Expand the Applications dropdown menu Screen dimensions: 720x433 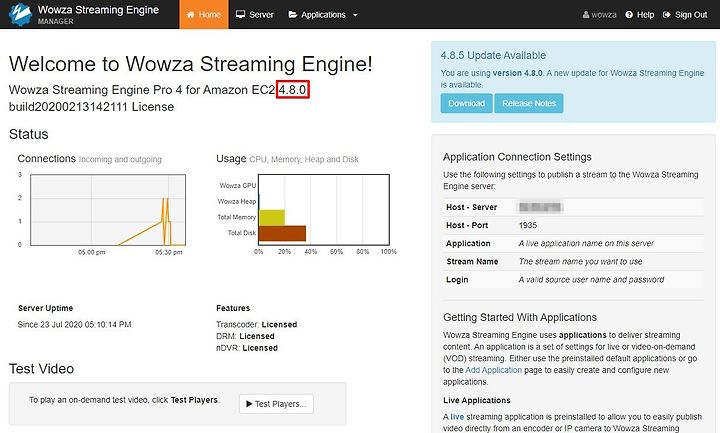coord(323,14)
